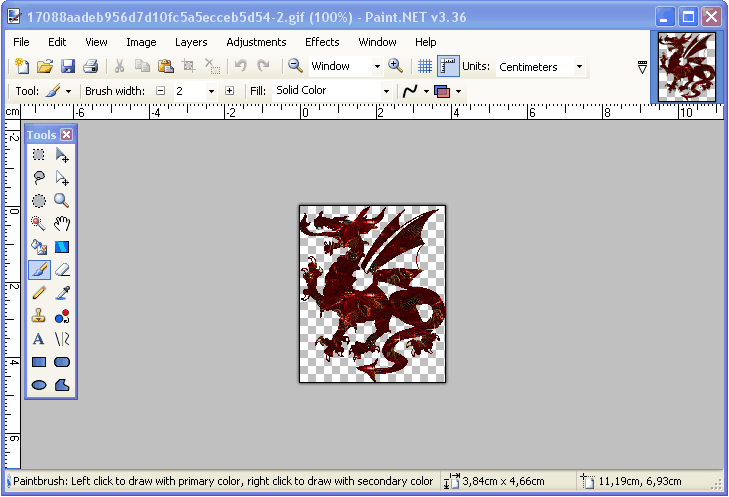Toggle the rulers display

pyautogui.click(x=447, y=66)
